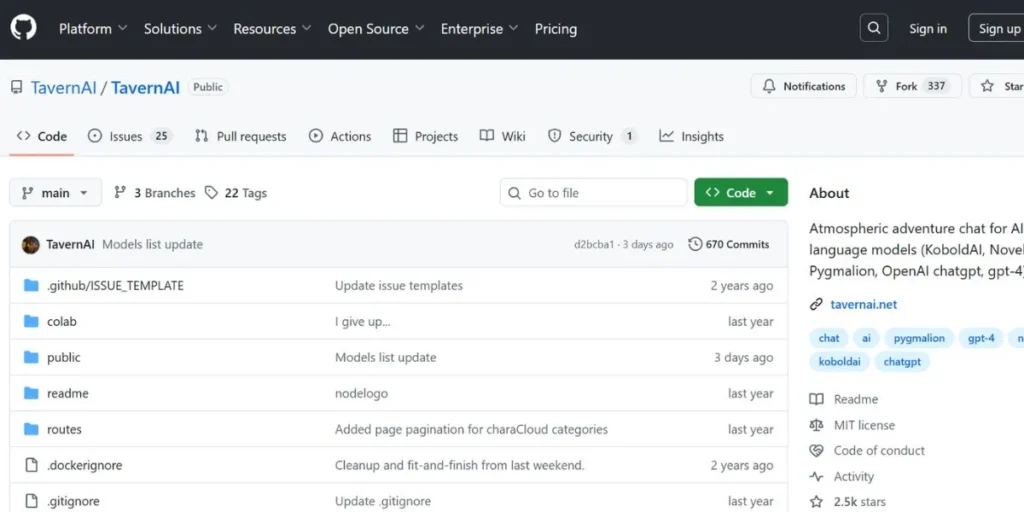The width and height of the screenshot is (1024, 512).
Task: Select the gpt-4 topic tag
Action: coord(981,338)
